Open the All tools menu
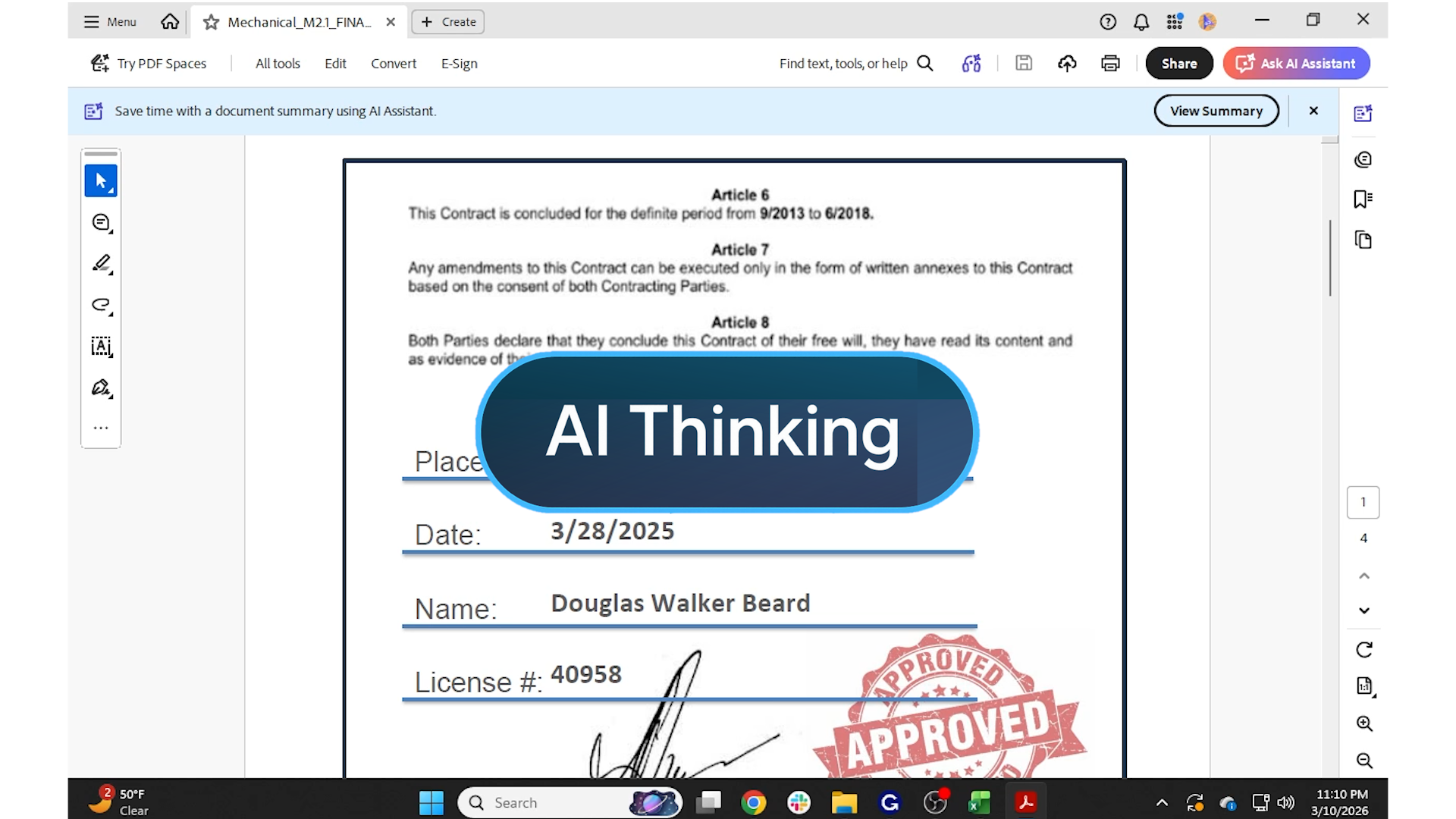The width and height of the screenshot is (1456, 819). 278,64
